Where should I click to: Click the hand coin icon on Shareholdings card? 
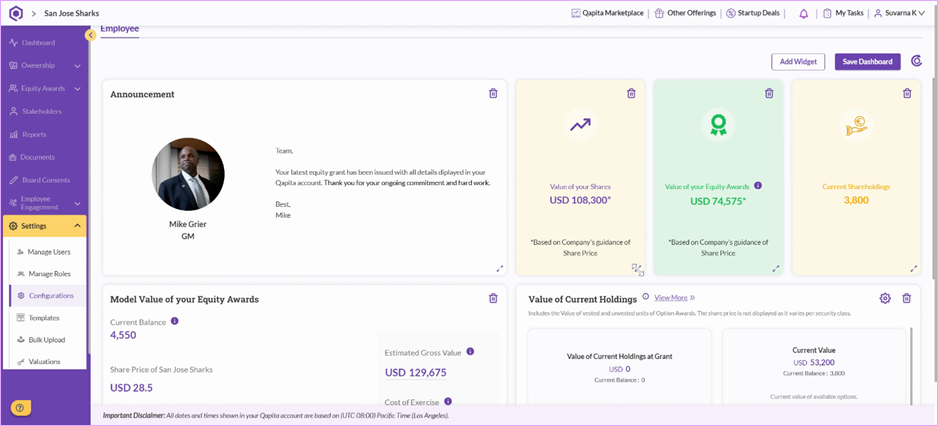[856, 125]
